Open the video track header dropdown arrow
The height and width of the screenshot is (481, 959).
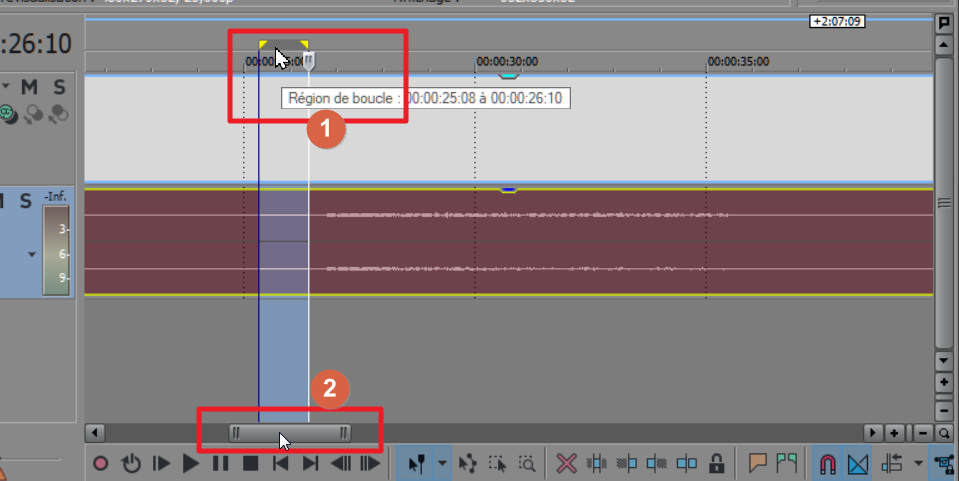click(x=6, y=86)
